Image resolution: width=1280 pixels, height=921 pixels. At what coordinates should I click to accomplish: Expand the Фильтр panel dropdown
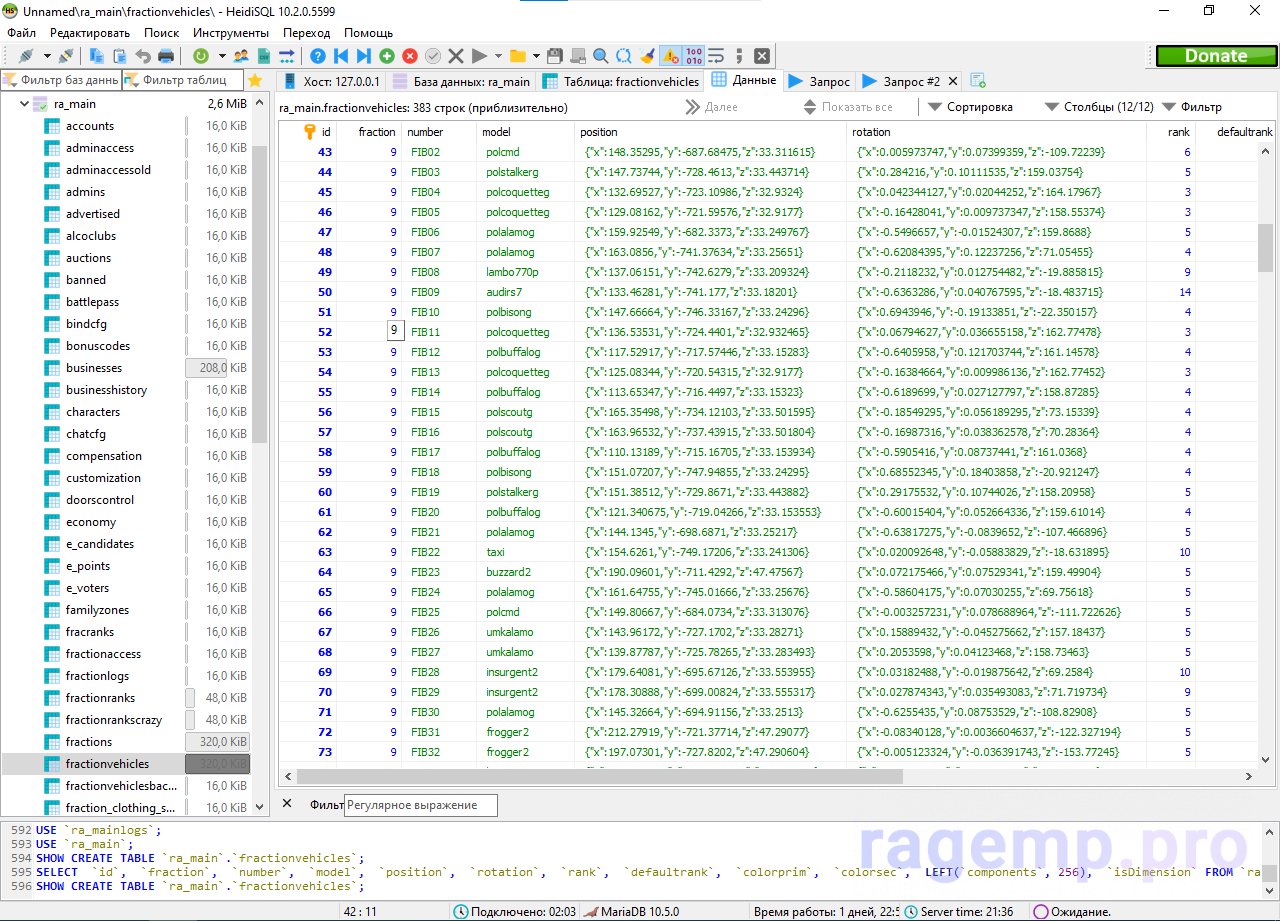1191,107
